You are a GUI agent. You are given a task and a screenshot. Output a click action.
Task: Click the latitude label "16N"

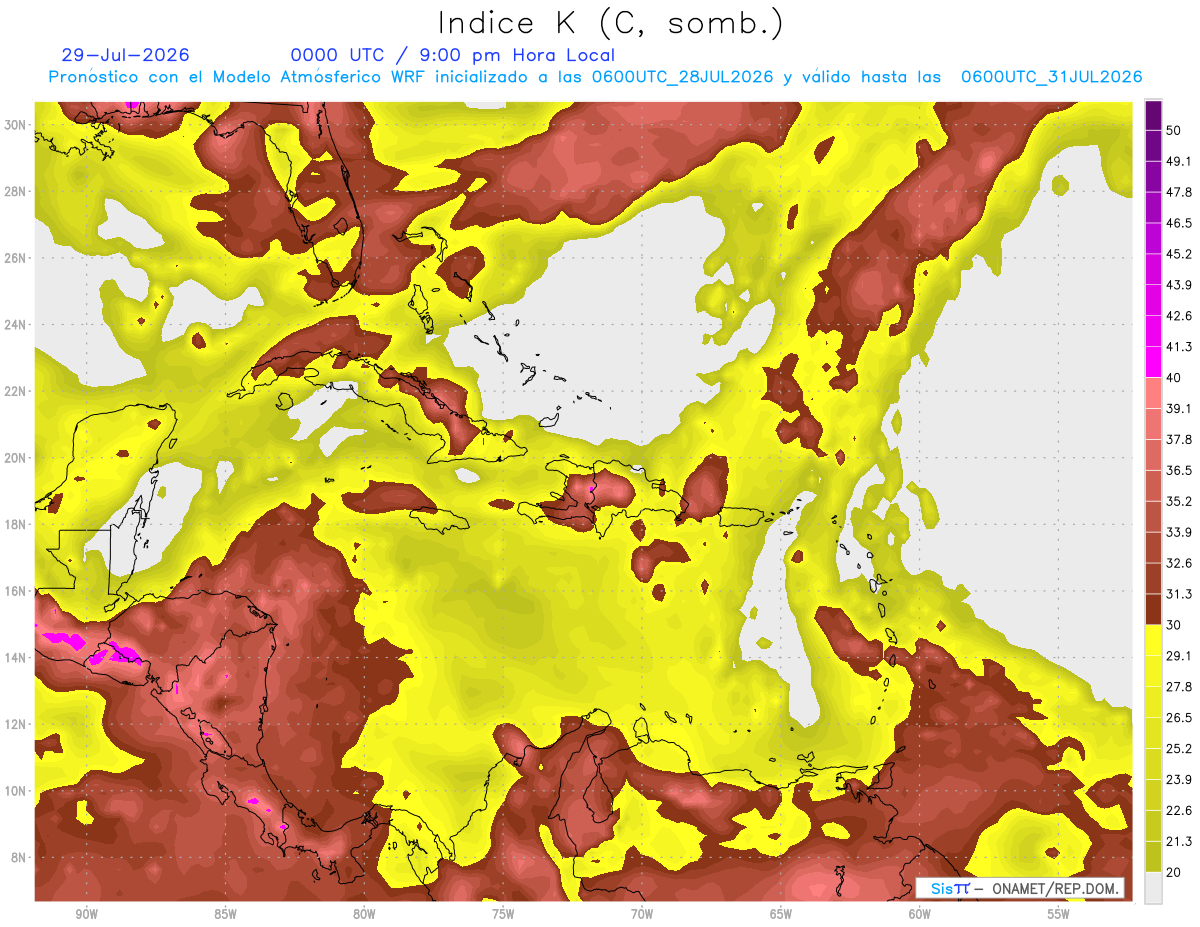[15, 591]
